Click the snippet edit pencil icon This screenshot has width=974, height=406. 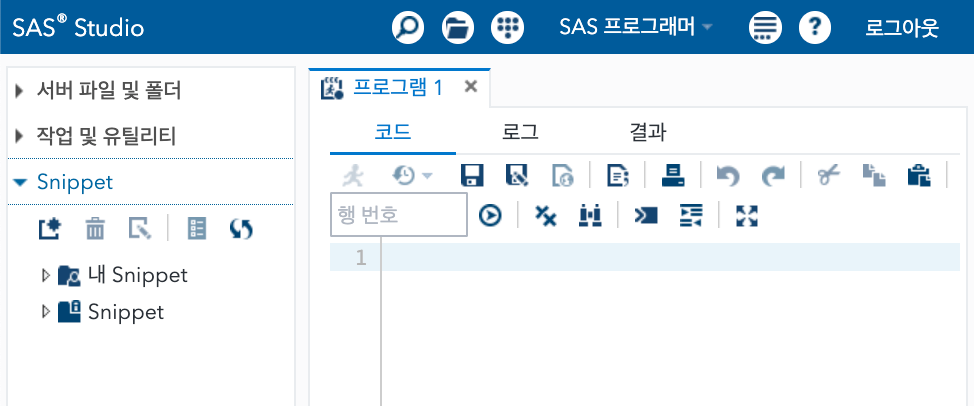tap(140, 230)
